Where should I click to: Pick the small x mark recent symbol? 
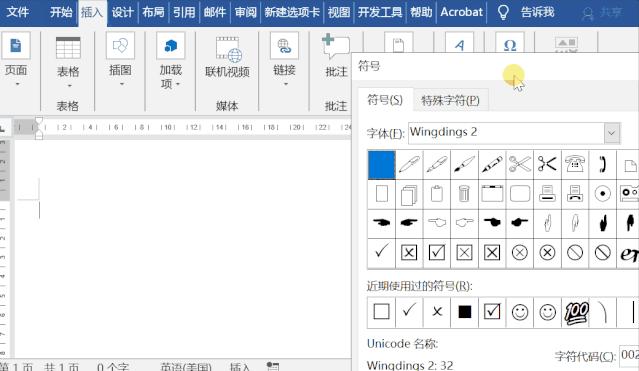click(x=437, y=312)
